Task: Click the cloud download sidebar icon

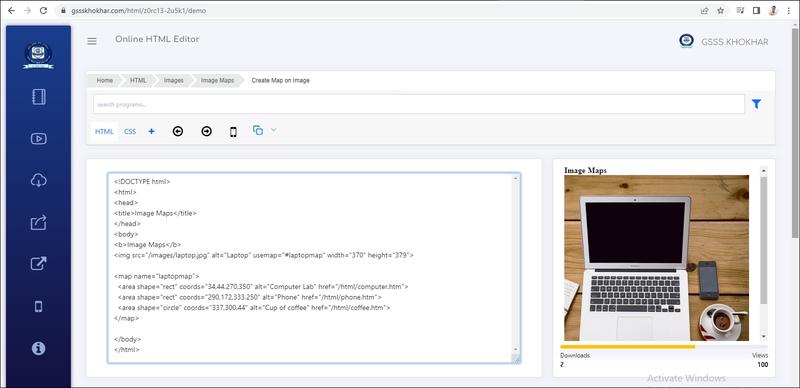Action: pyautogui.click(x=39, y=180)
